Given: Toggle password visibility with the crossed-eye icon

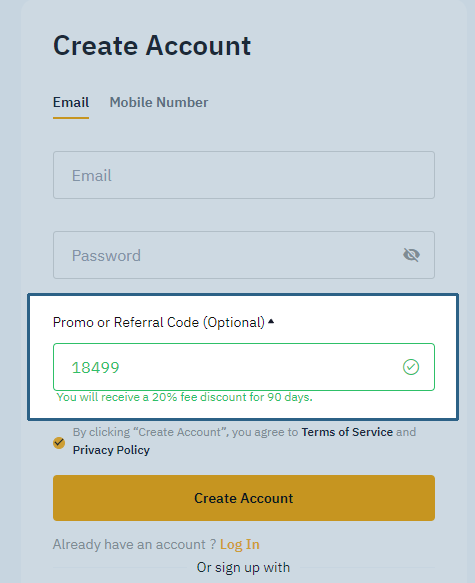Looking at the screenshot, I should click(x=411, y=255).
